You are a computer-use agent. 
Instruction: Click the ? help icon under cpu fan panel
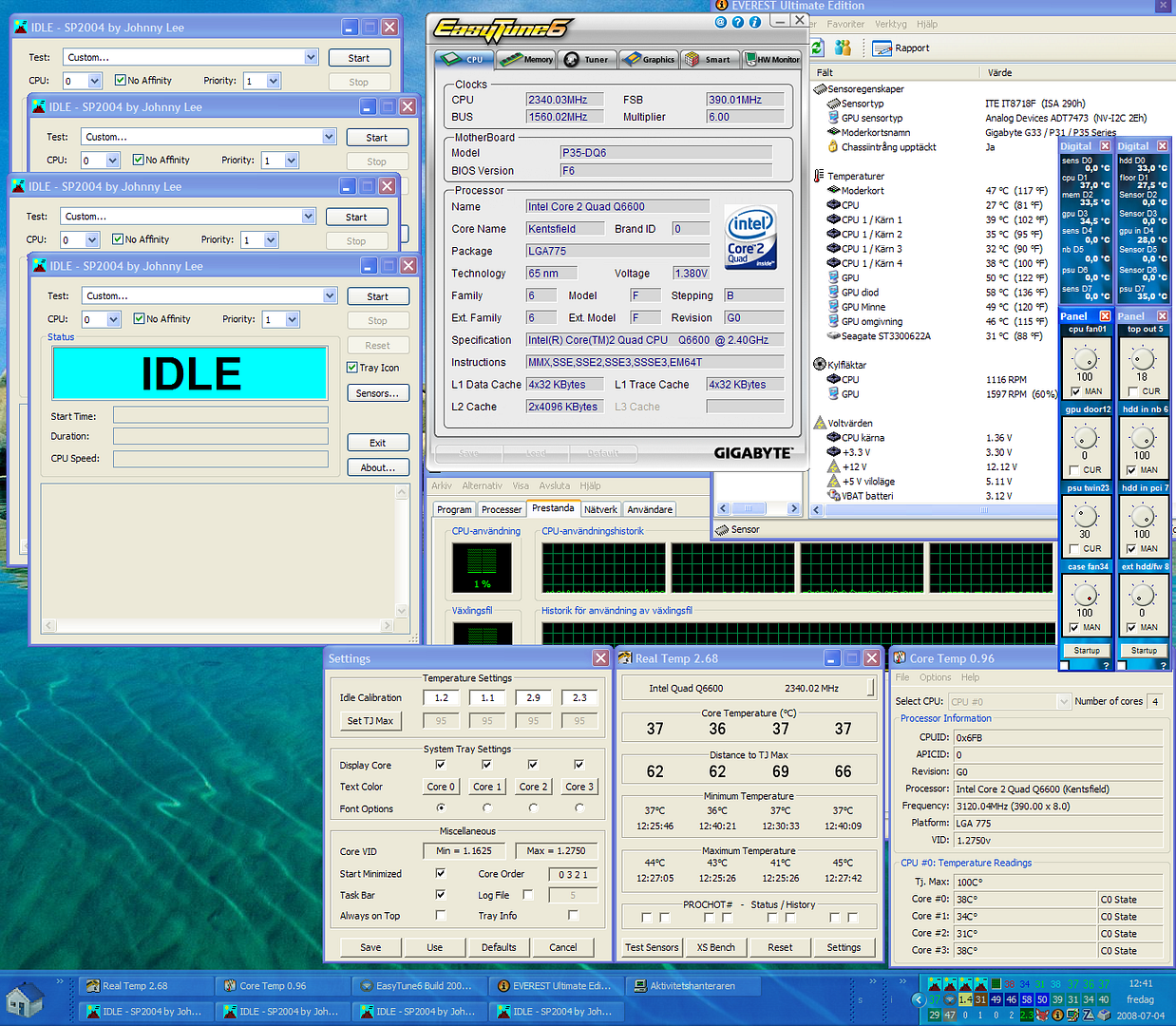pyautogui.click(x=1105, y=666)
